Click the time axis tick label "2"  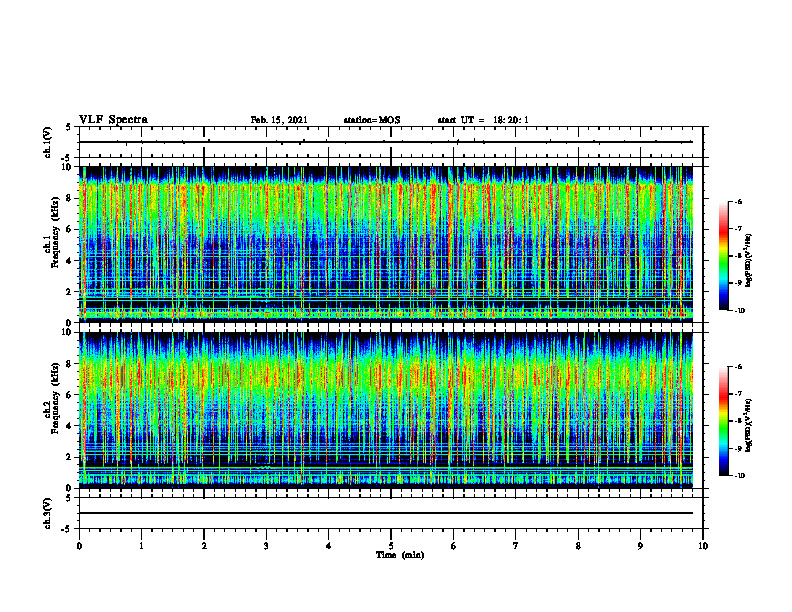point(204,546)
